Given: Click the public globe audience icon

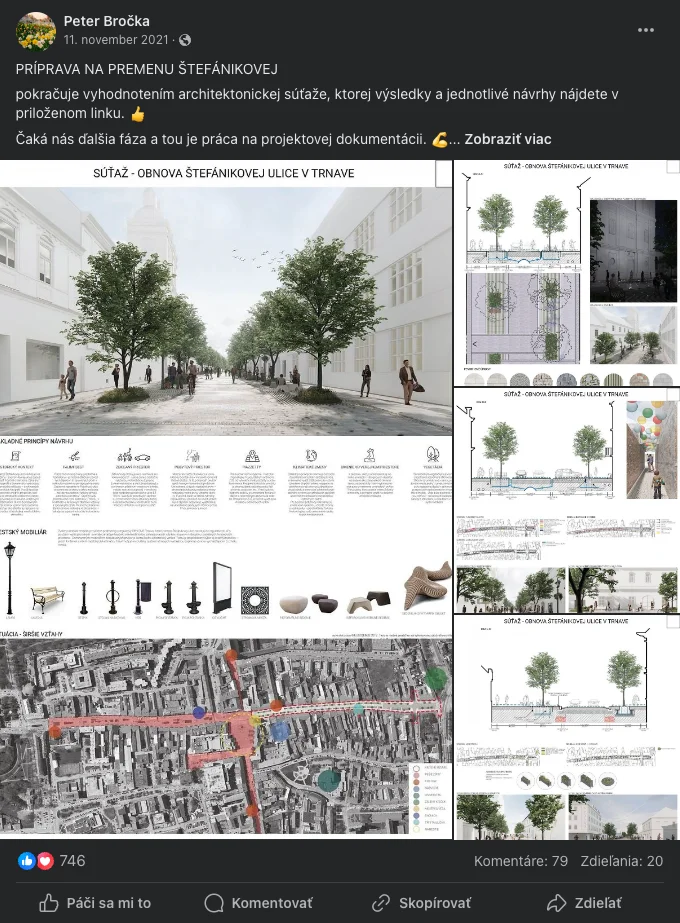Looking at the screenshot, I should 184,40.
